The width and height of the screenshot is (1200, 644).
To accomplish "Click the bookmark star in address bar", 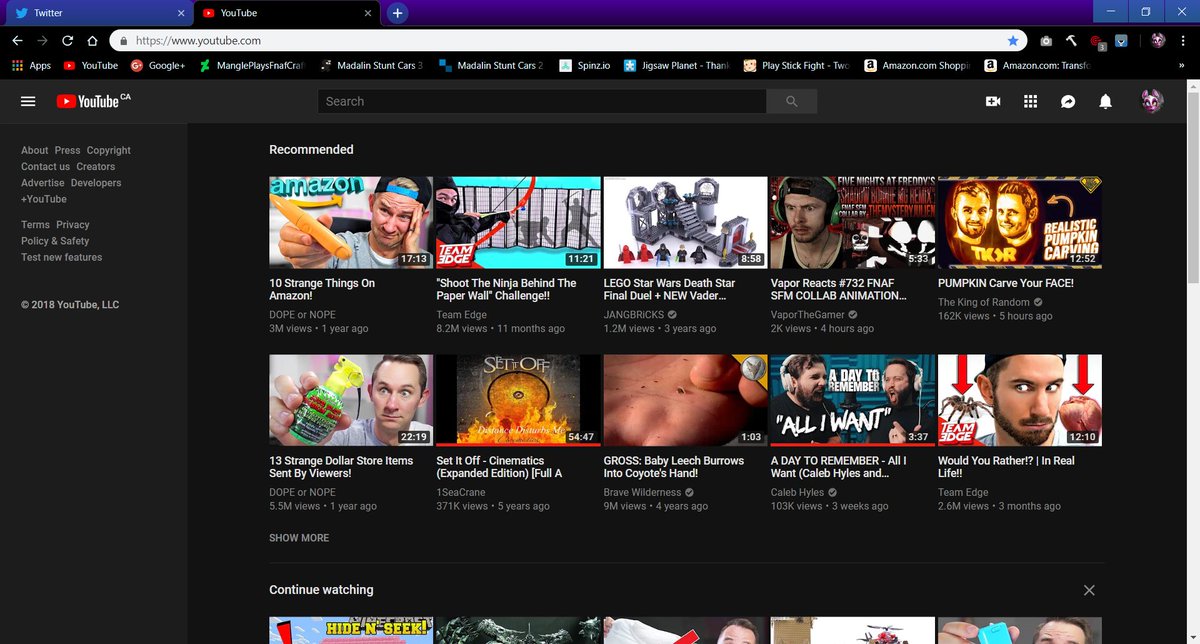I will [x=1013, y=41].
